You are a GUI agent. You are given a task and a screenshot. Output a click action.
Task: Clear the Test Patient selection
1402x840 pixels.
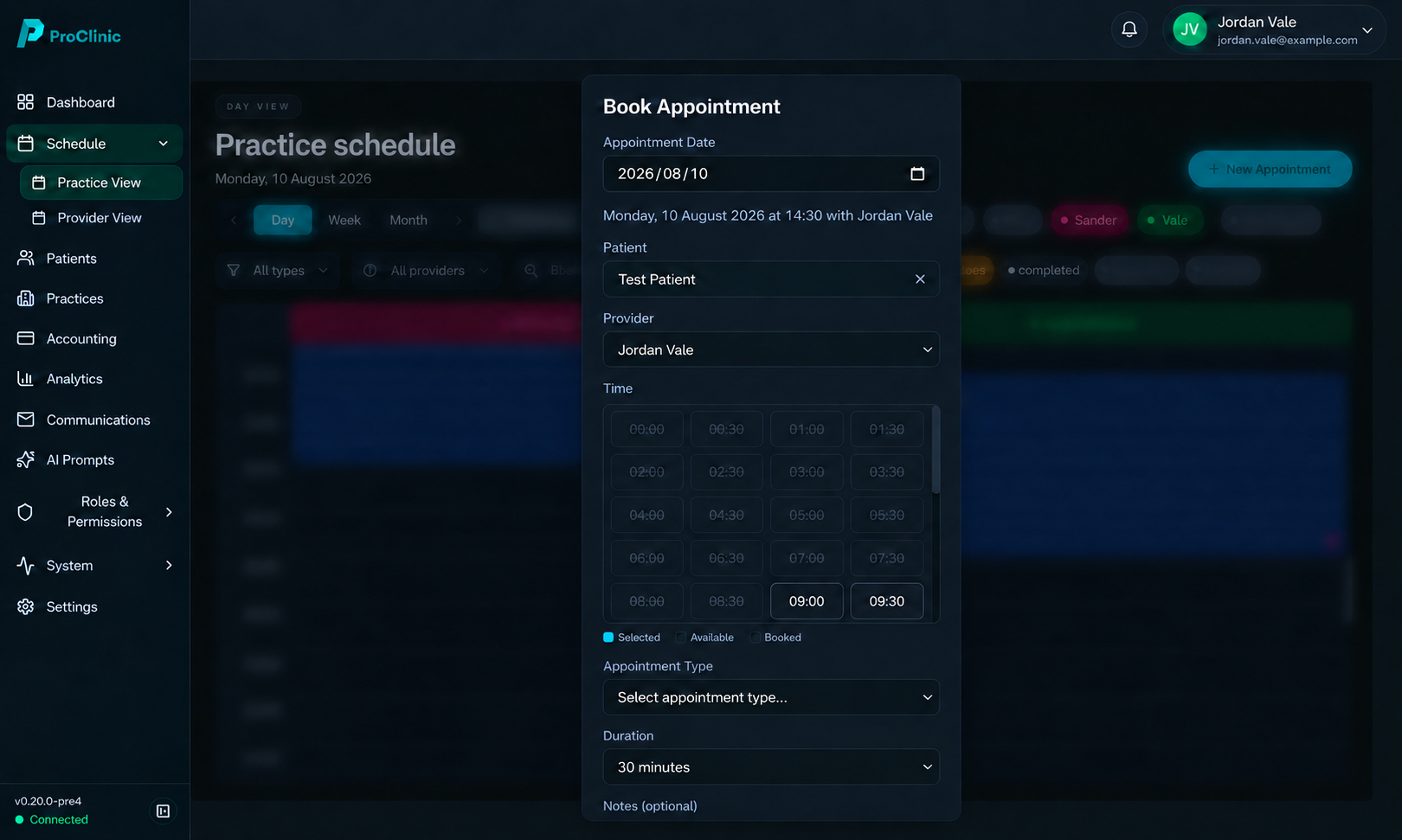pyautogui.click(x=920, y=279)
